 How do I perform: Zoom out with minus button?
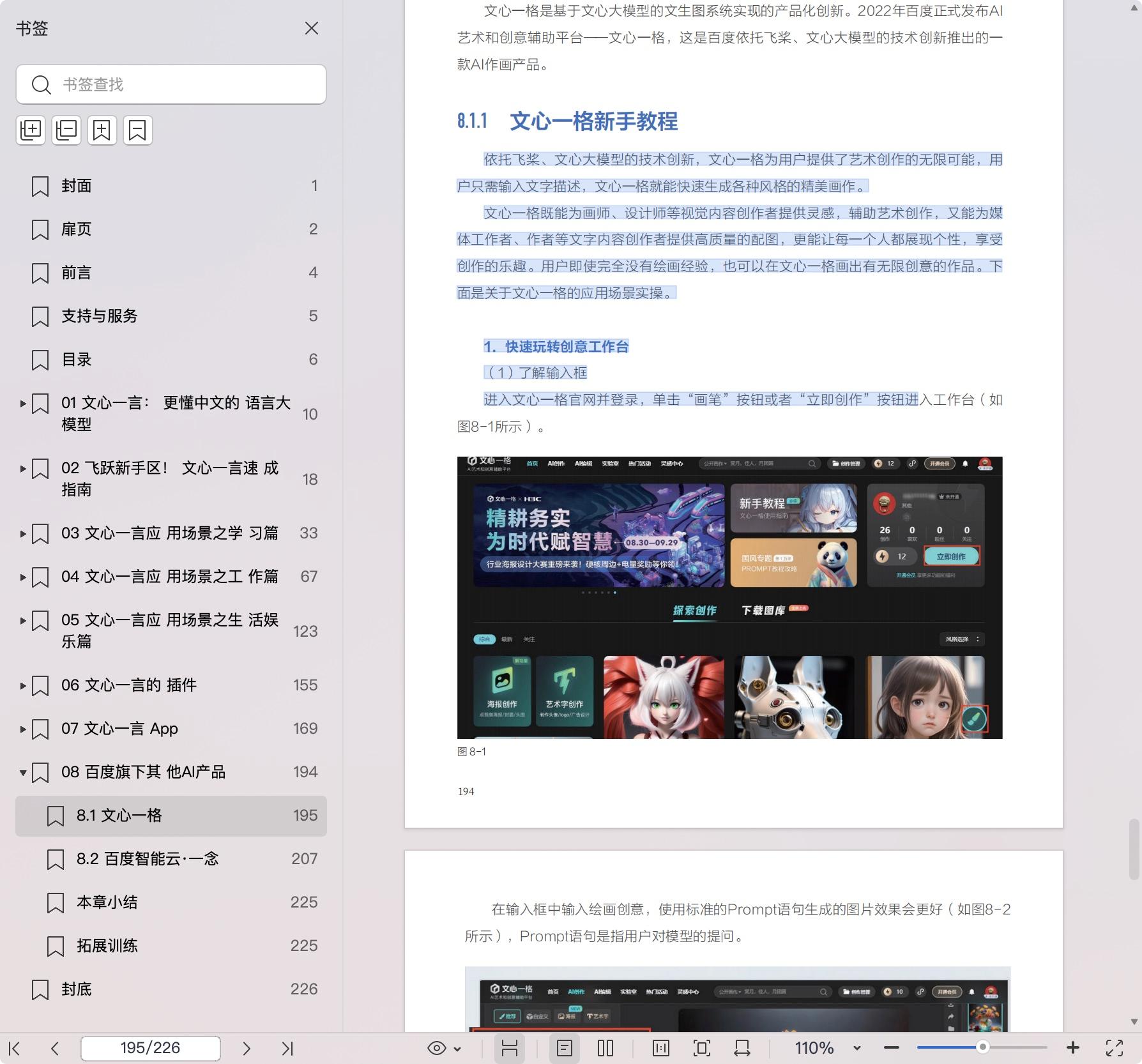(892, 1048)
